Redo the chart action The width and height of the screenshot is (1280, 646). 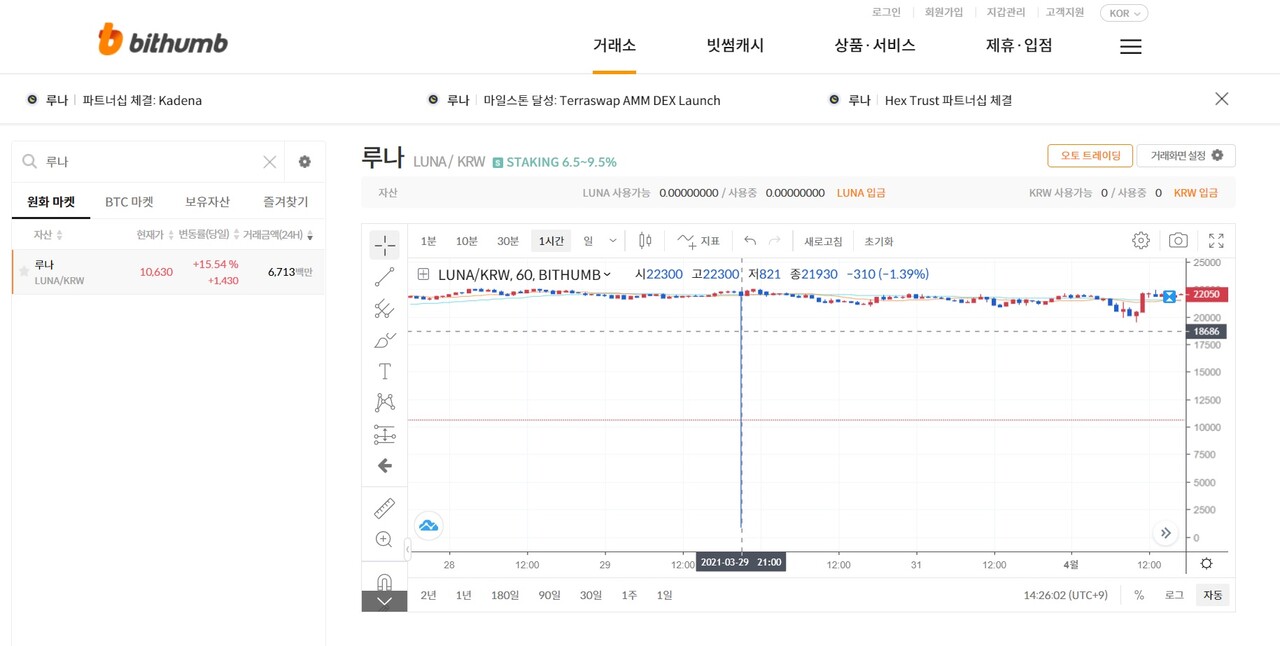pyautogui.click(x=774, y=241)
